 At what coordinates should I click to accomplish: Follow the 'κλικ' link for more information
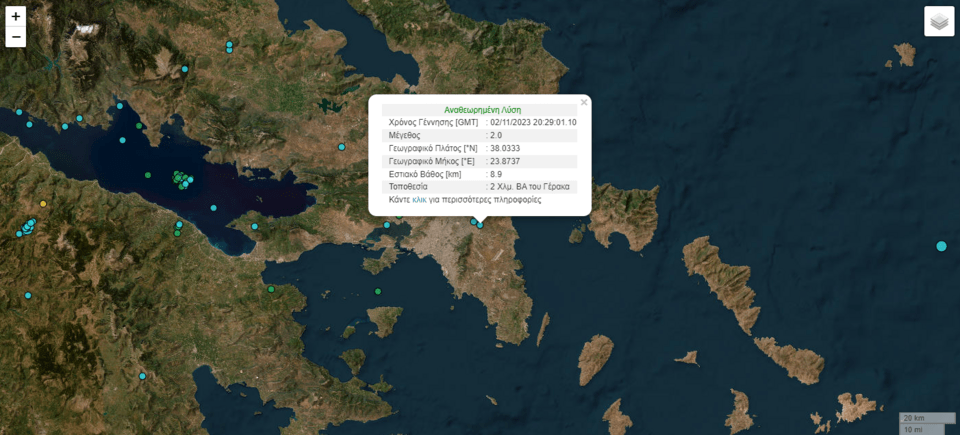tap(419, 200)
